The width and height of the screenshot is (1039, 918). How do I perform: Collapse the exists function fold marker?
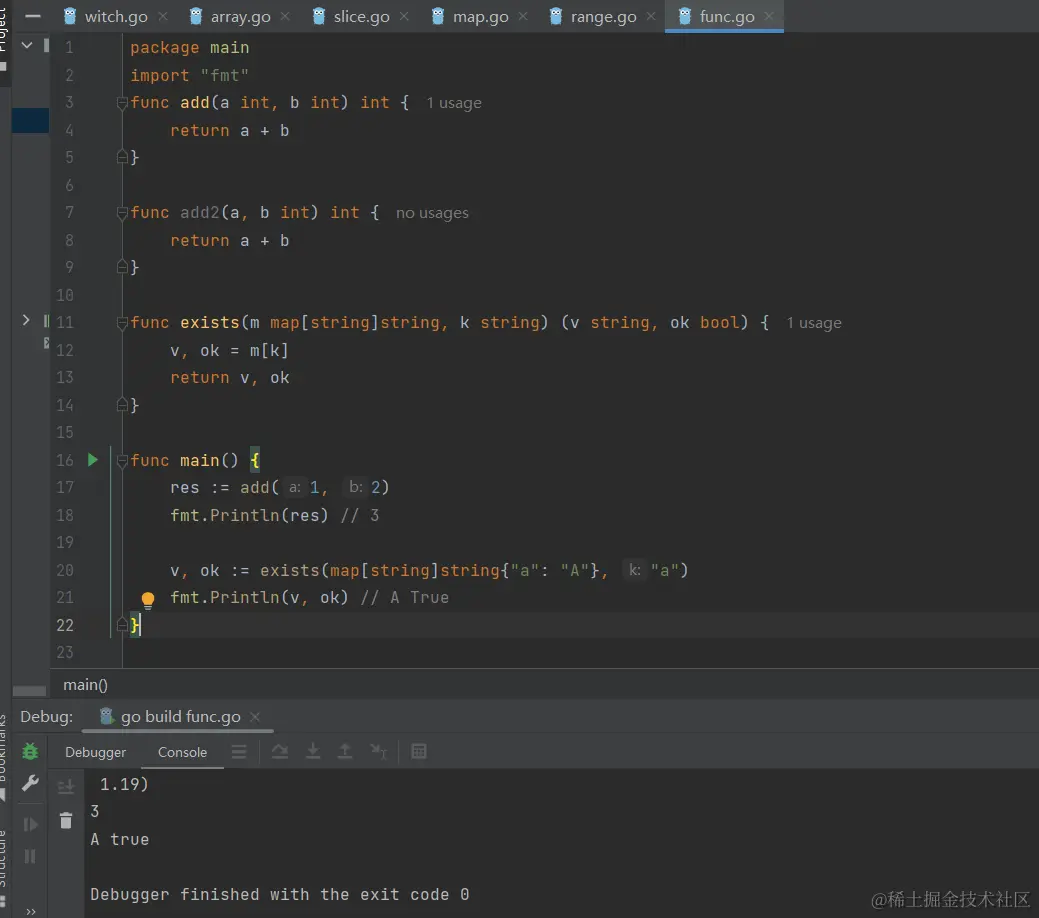[122, 323]
